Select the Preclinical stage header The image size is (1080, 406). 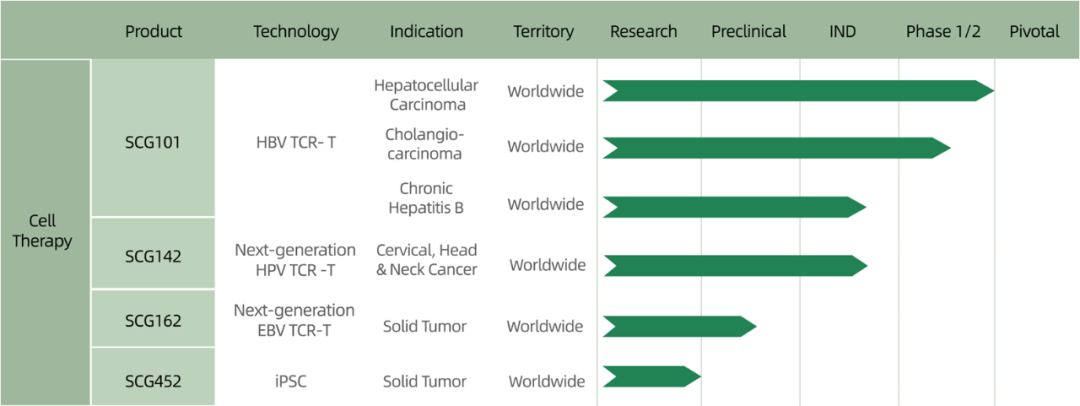pos(749,31)
